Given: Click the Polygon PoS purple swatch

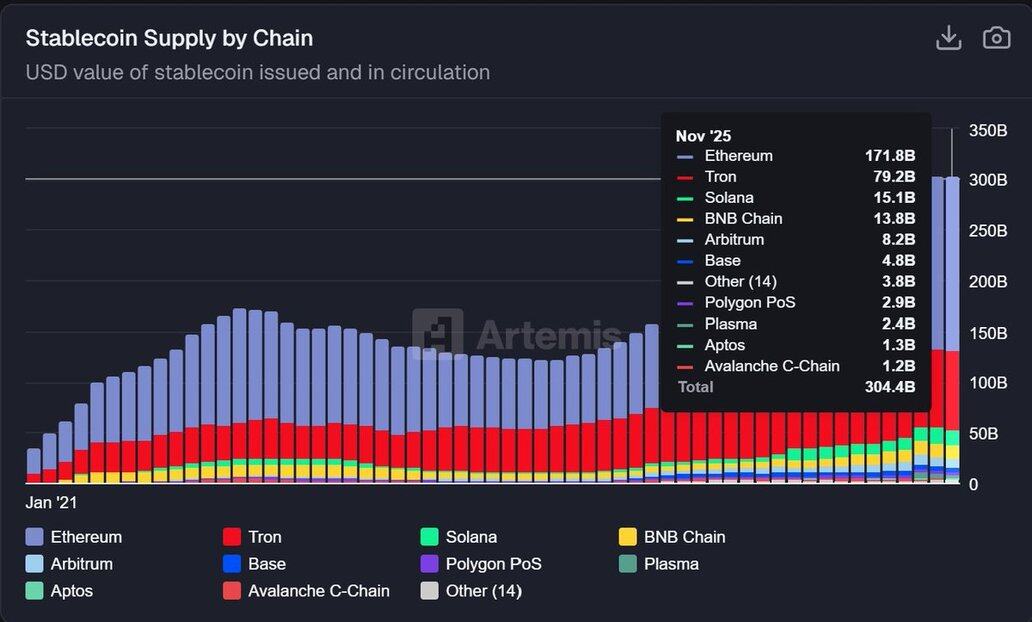Looking at the screenshot, I should 430,564.
